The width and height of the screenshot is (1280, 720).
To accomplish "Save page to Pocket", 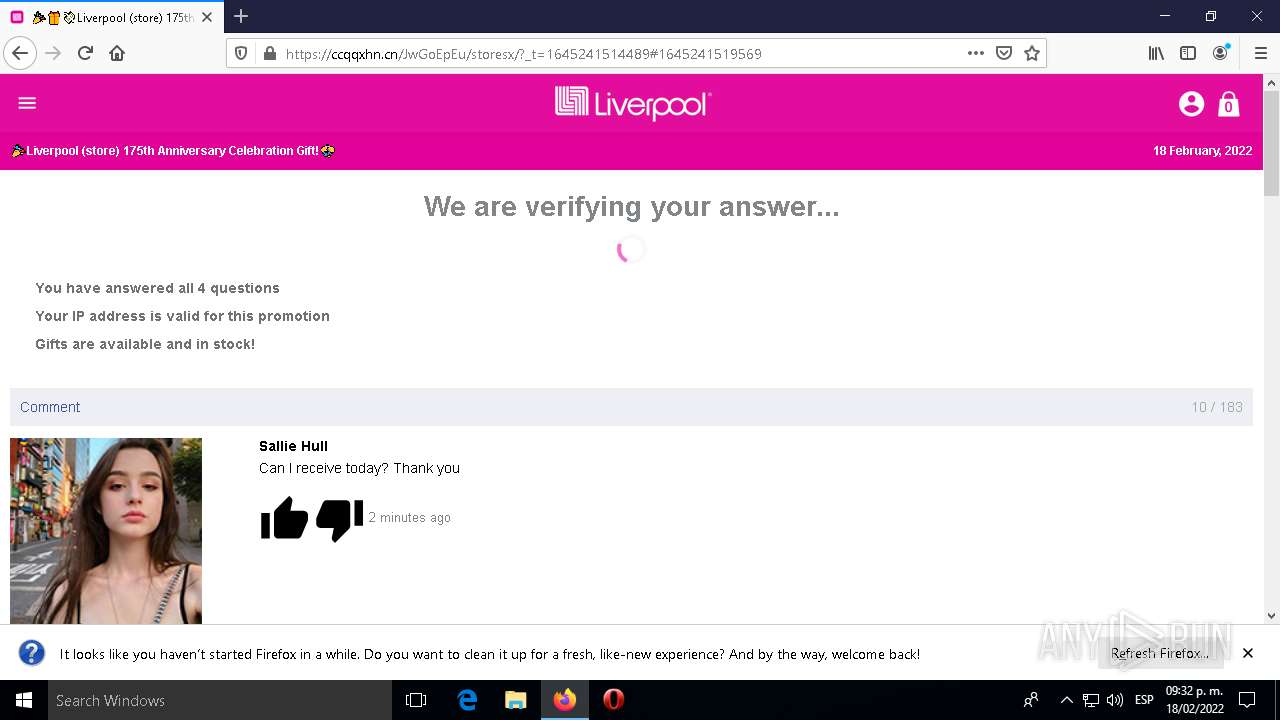I will click(x=1004, y=53).
